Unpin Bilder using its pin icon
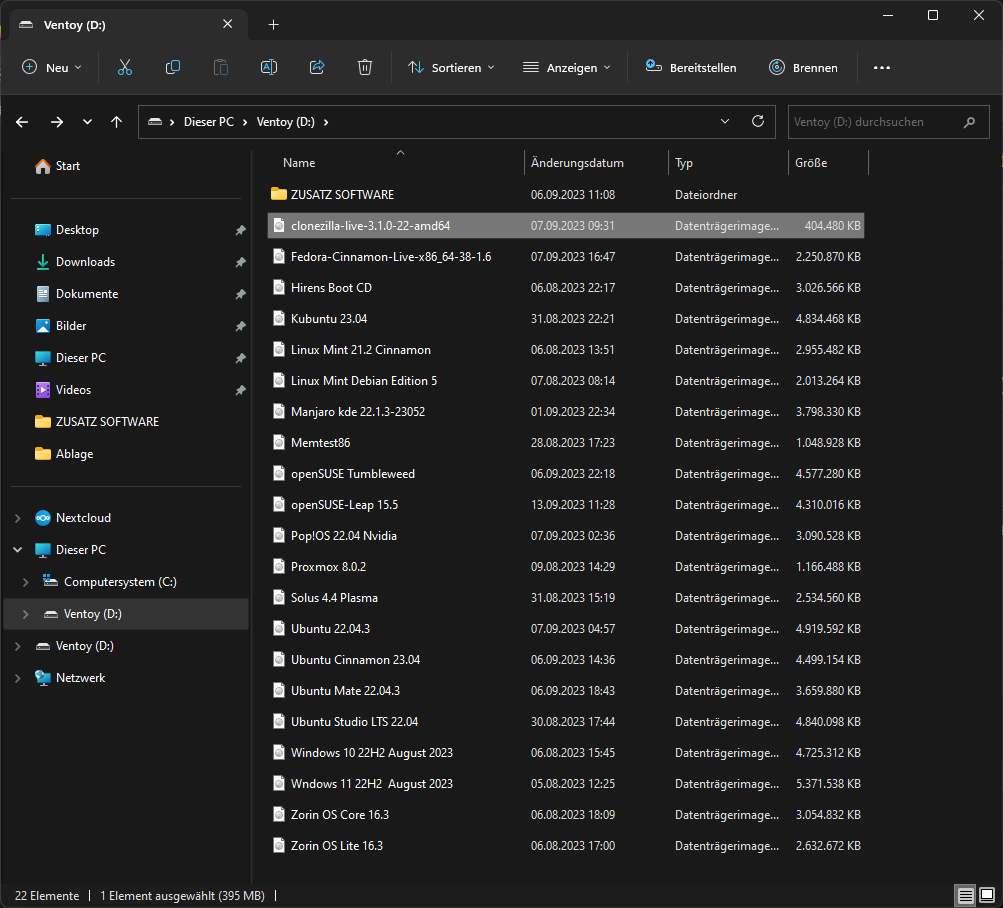Image resolution: width=1003 pixels, height=908 pixels. pyautogui.click(x=241, y=326)
